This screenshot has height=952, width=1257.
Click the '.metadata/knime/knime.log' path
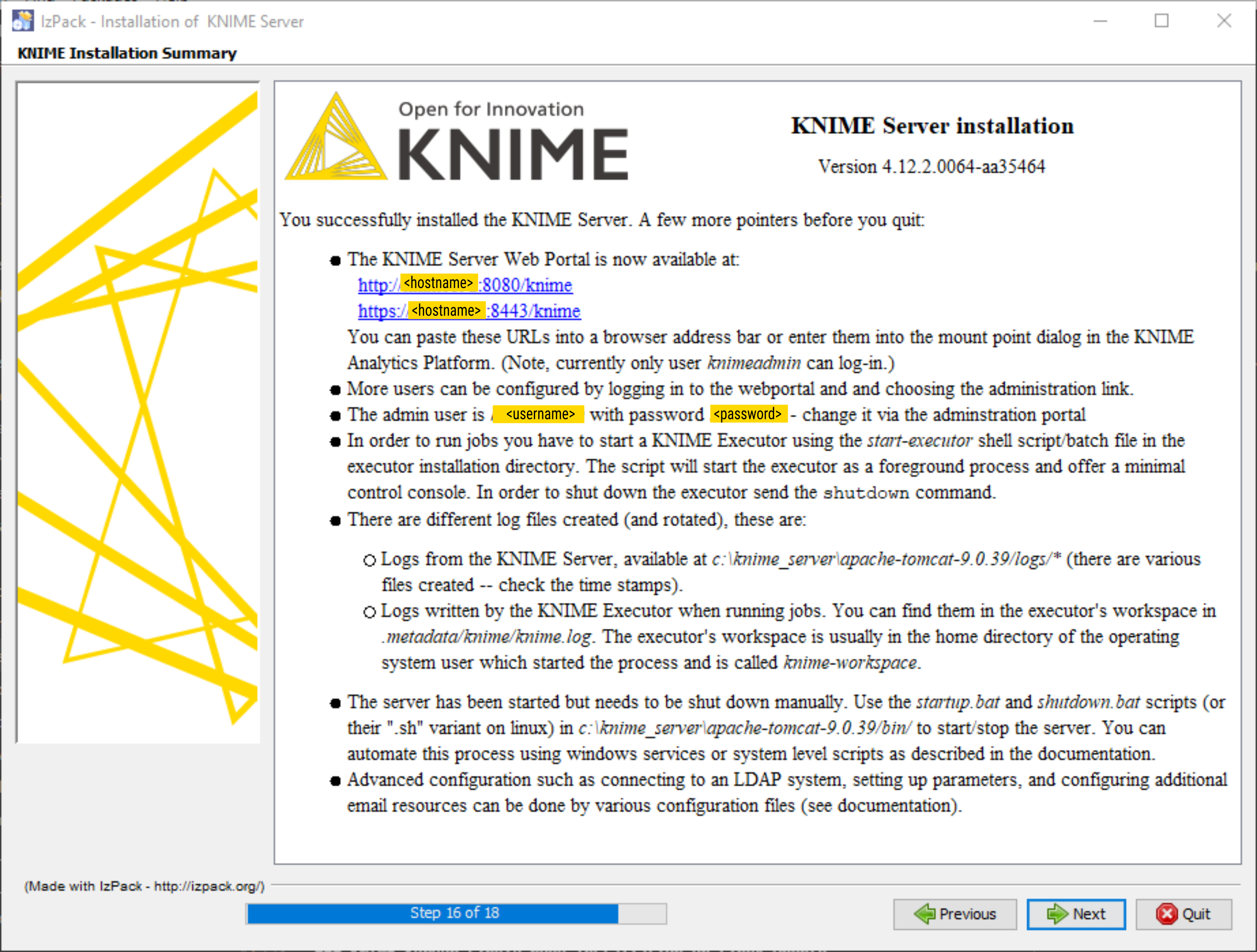click(486, 636)
